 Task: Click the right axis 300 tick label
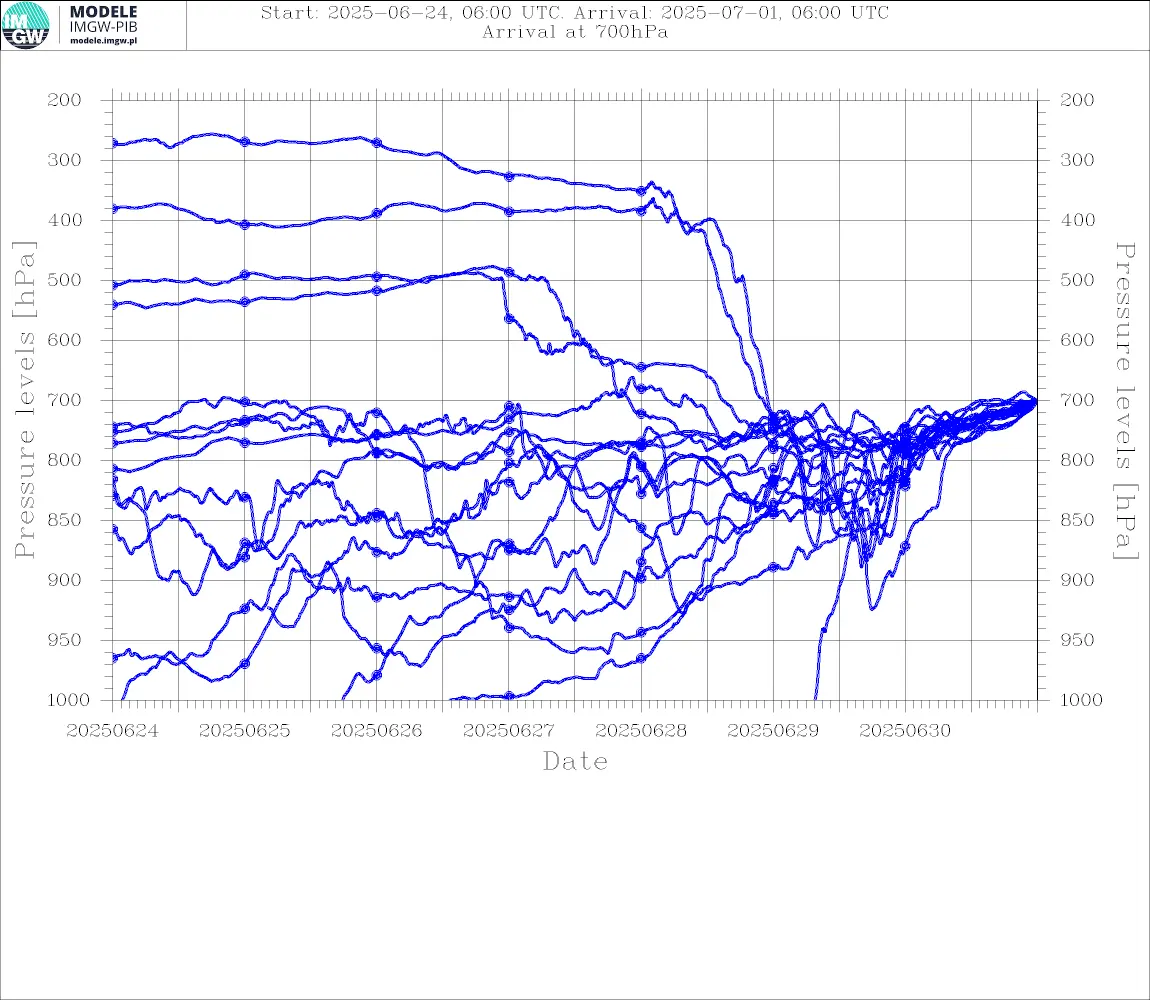pos(1077,160)
